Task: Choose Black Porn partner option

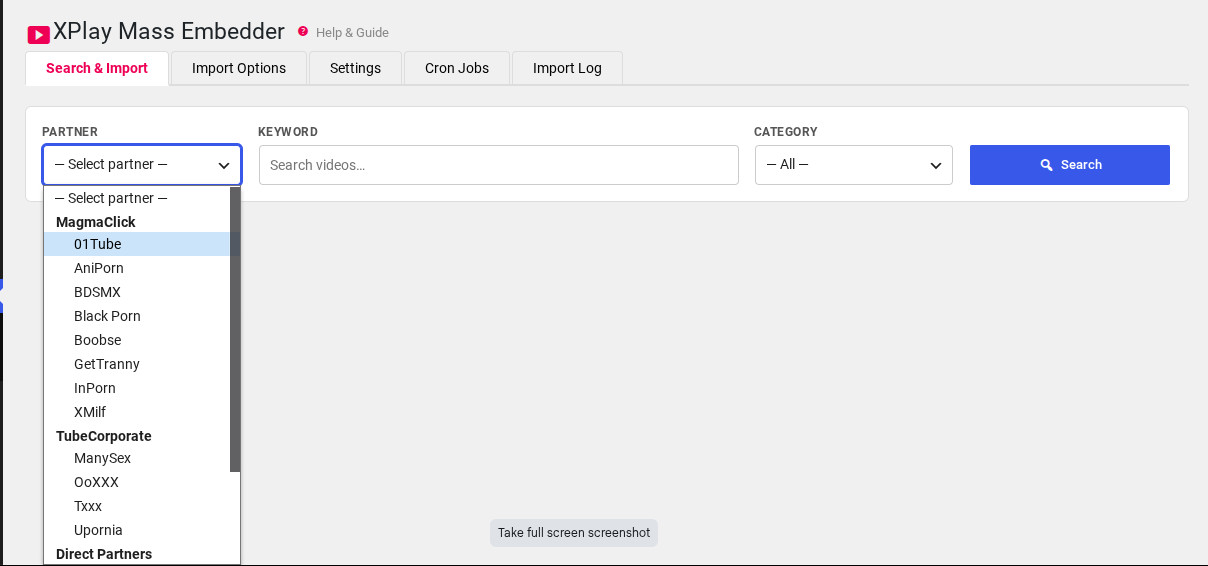Action: [137, 316]
